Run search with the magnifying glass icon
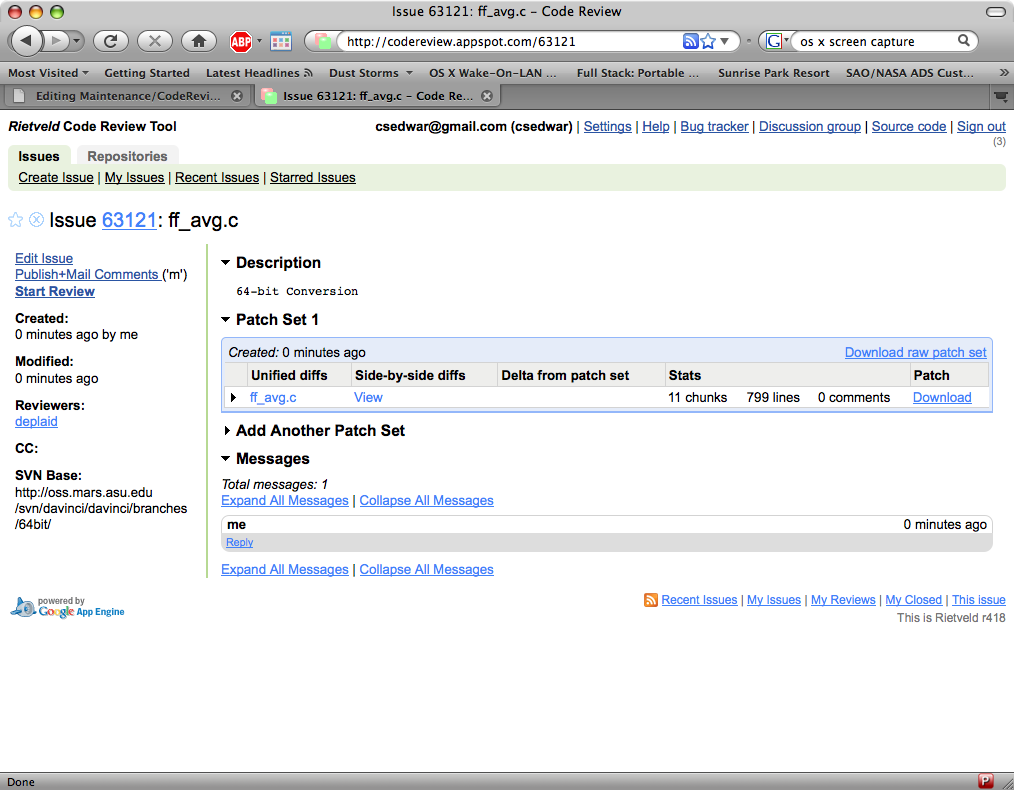The height and width of the screenshot is (790, 1014). [x=964, y=41]
